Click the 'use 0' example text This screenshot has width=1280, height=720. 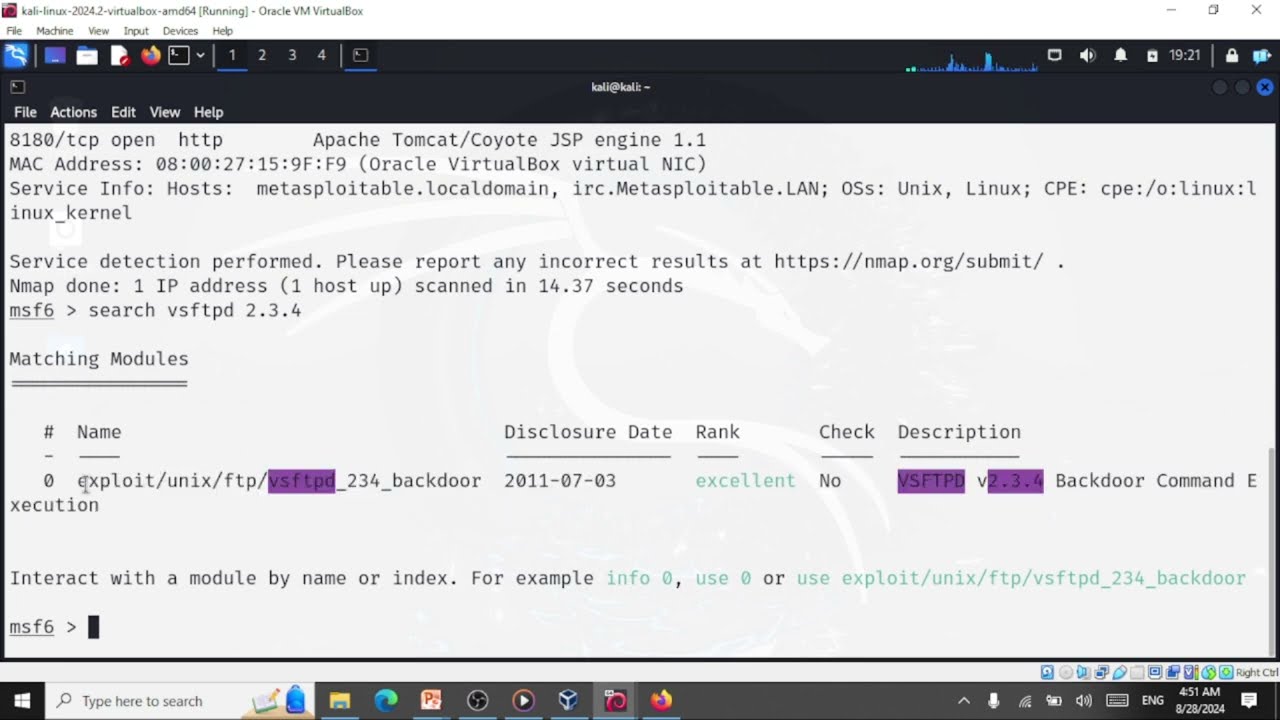[723, 578]
